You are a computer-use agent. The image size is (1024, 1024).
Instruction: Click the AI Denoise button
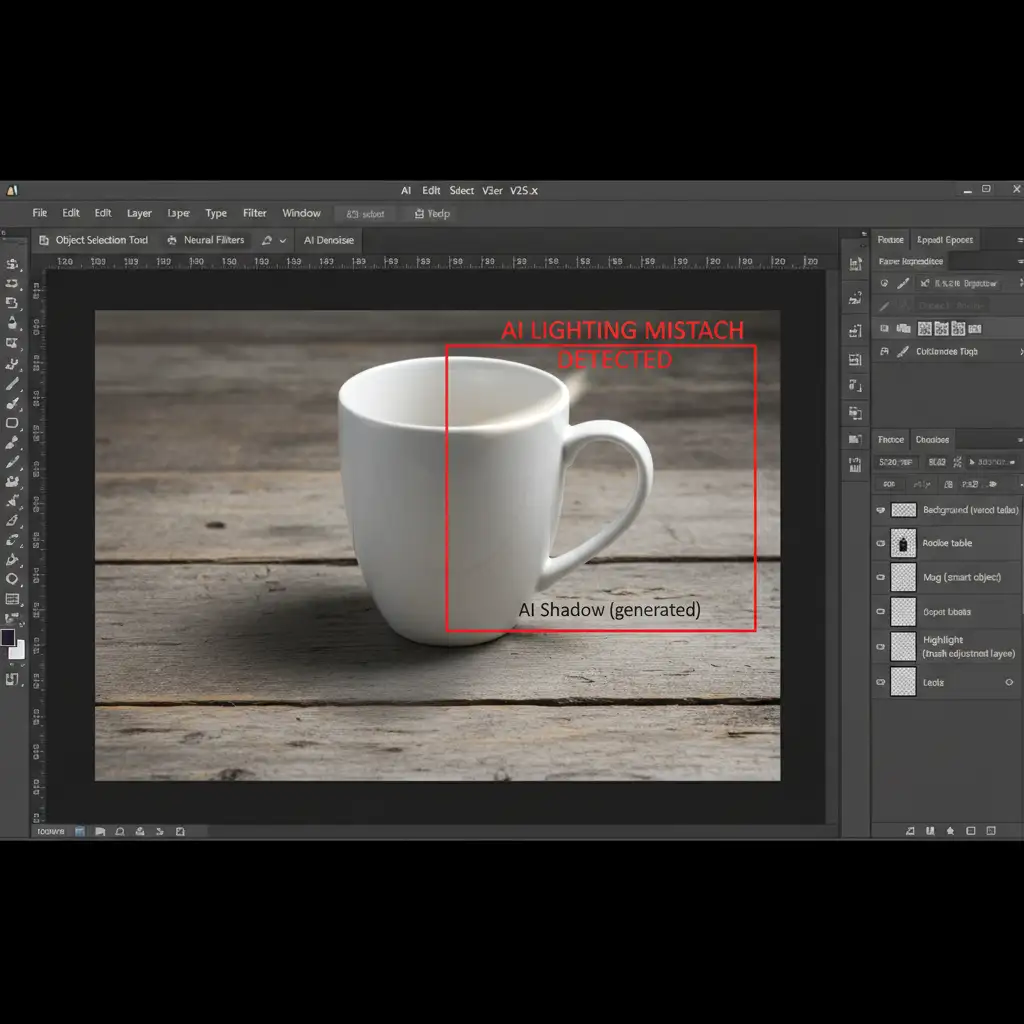point(329,240)
